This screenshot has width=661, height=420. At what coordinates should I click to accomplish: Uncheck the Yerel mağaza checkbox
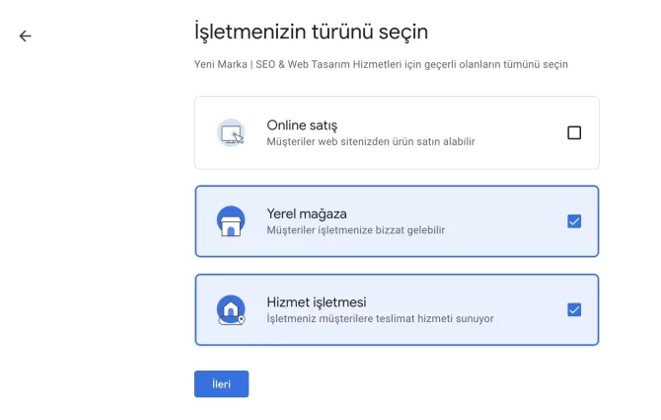click(574, 221)
